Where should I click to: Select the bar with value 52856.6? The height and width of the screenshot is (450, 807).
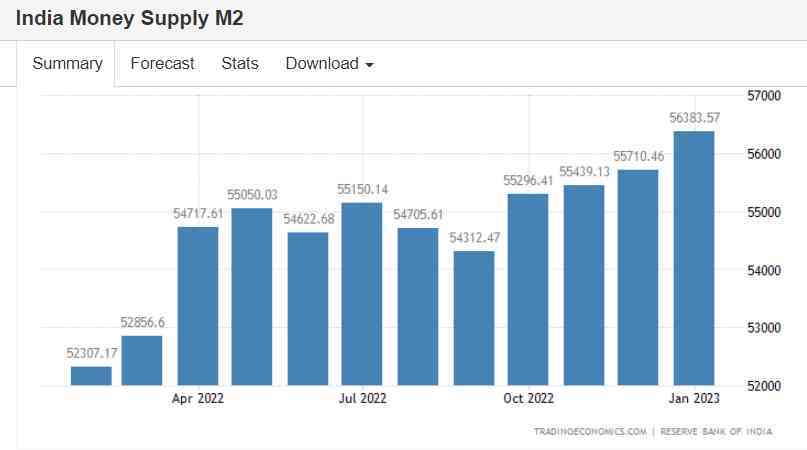tap(142, 360)
